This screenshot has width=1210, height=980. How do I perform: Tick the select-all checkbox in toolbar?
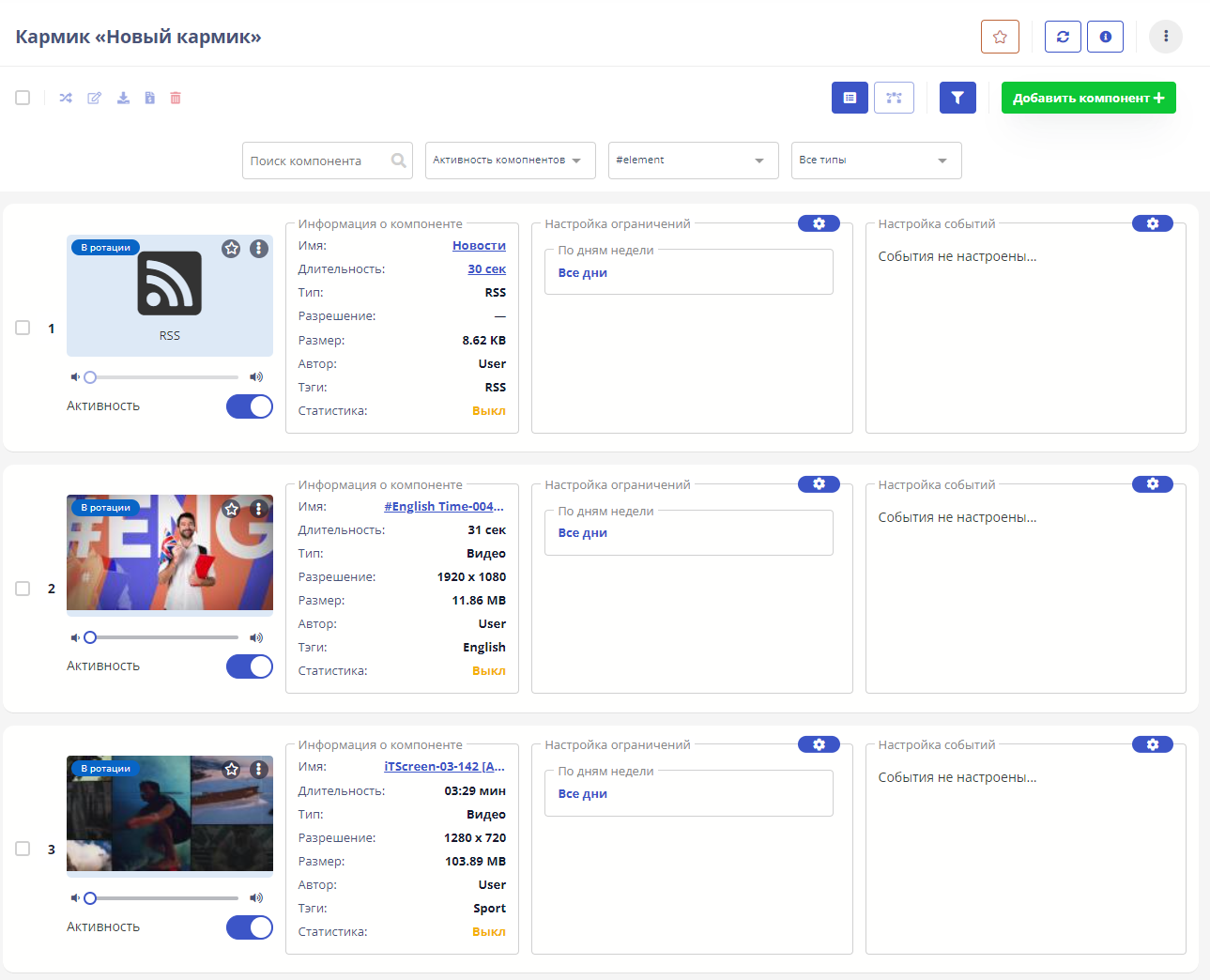(23, 98)
